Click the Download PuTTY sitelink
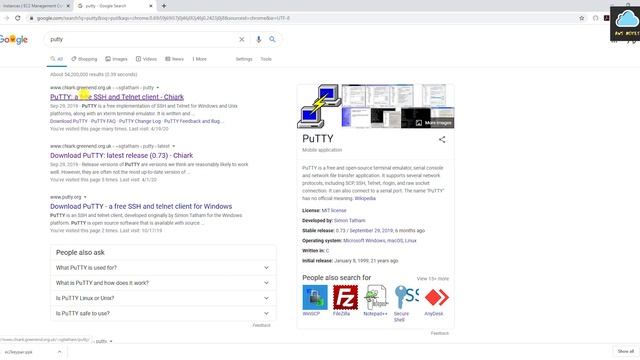 pos(69,121)
